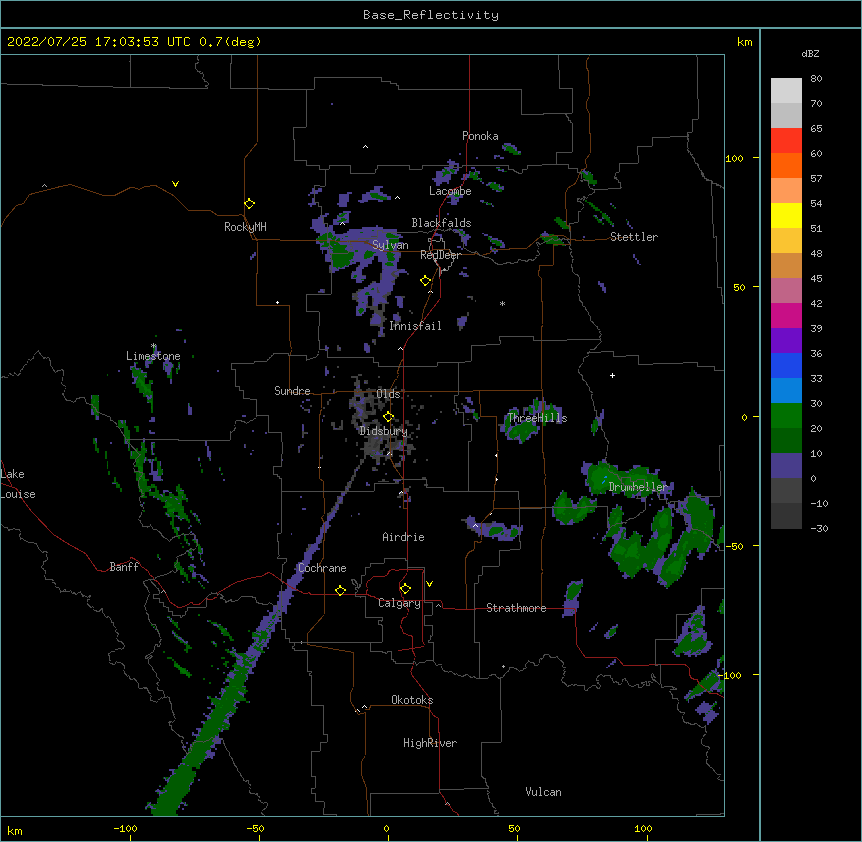Select the orange 57-60 dBZ legend band

tap(786, 165)
